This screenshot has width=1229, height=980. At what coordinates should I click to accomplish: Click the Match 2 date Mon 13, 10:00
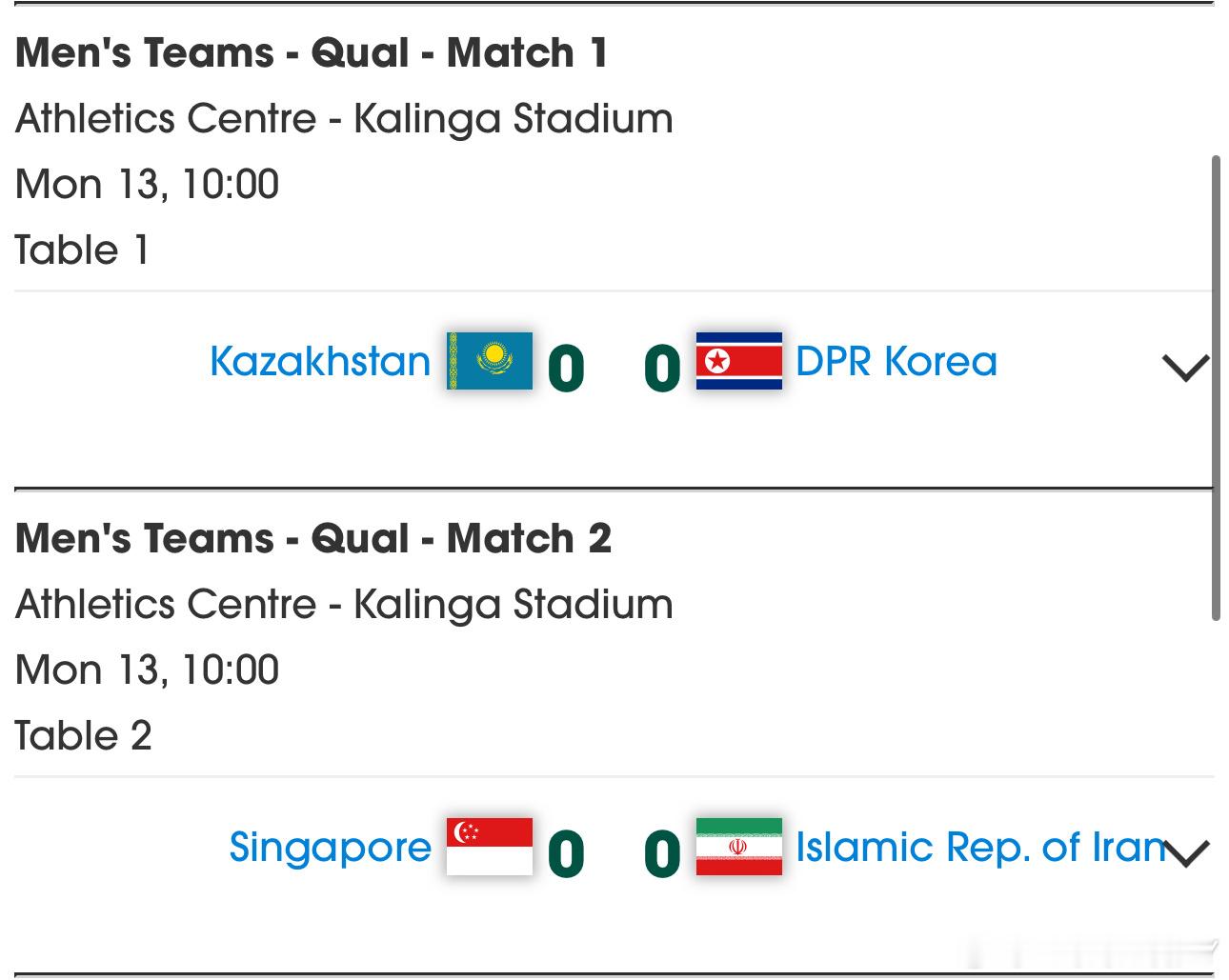point(147,670)
